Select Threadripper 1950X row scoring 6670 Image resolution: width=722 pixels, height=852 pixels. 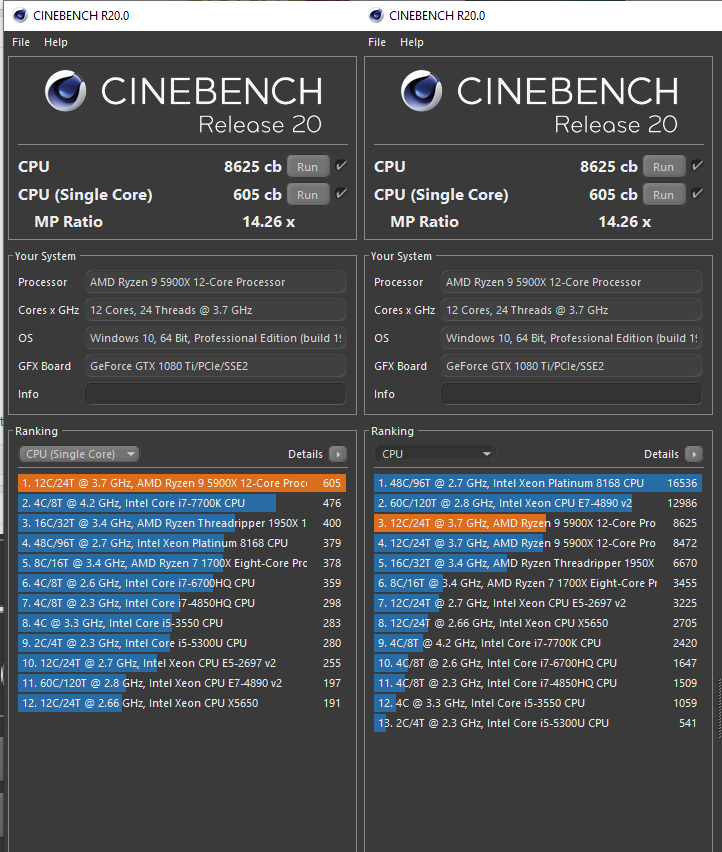point(538,563)
